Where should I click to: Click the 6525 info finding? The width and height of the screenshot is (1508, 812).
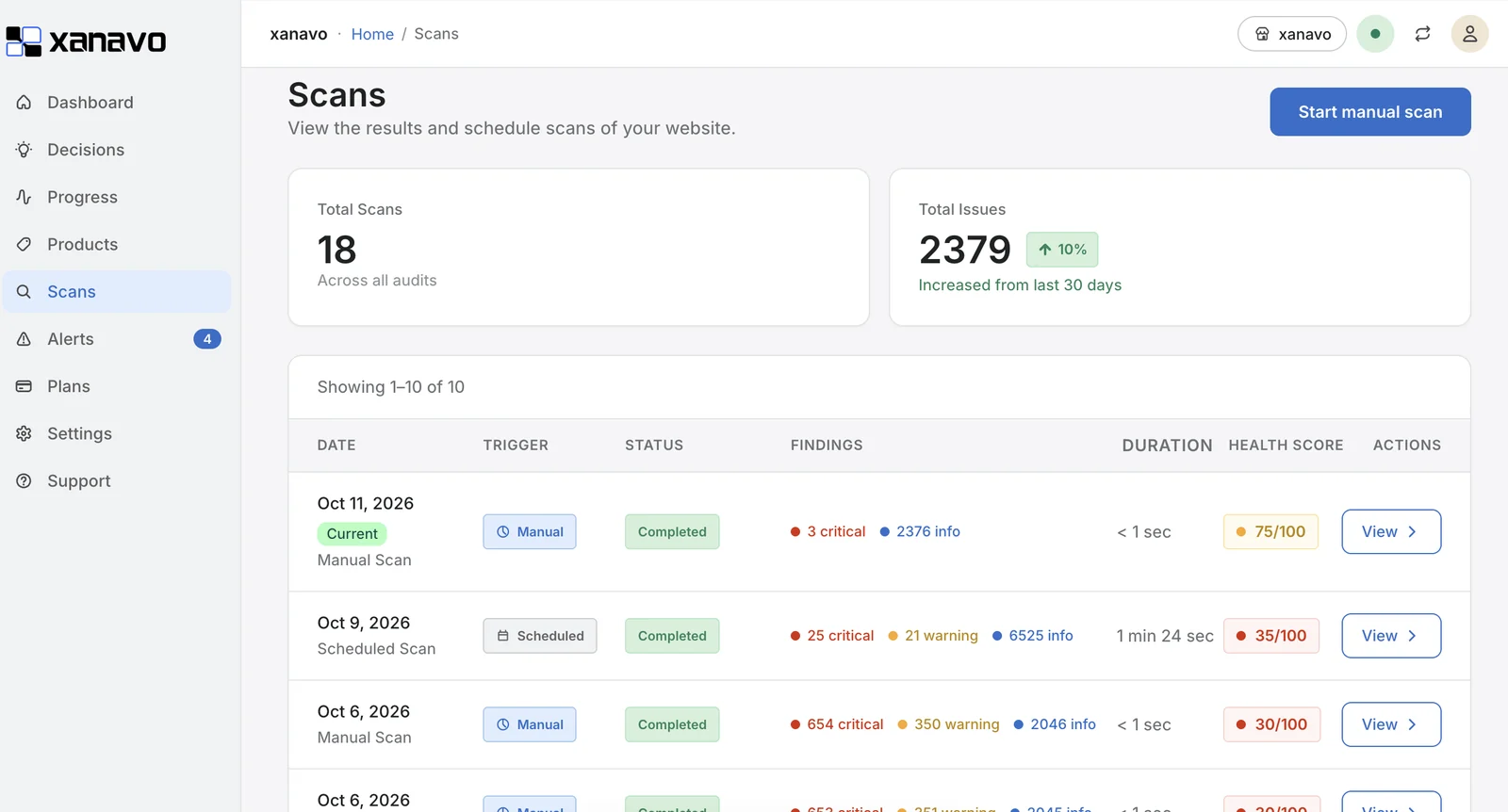[x=1032, y=636]
